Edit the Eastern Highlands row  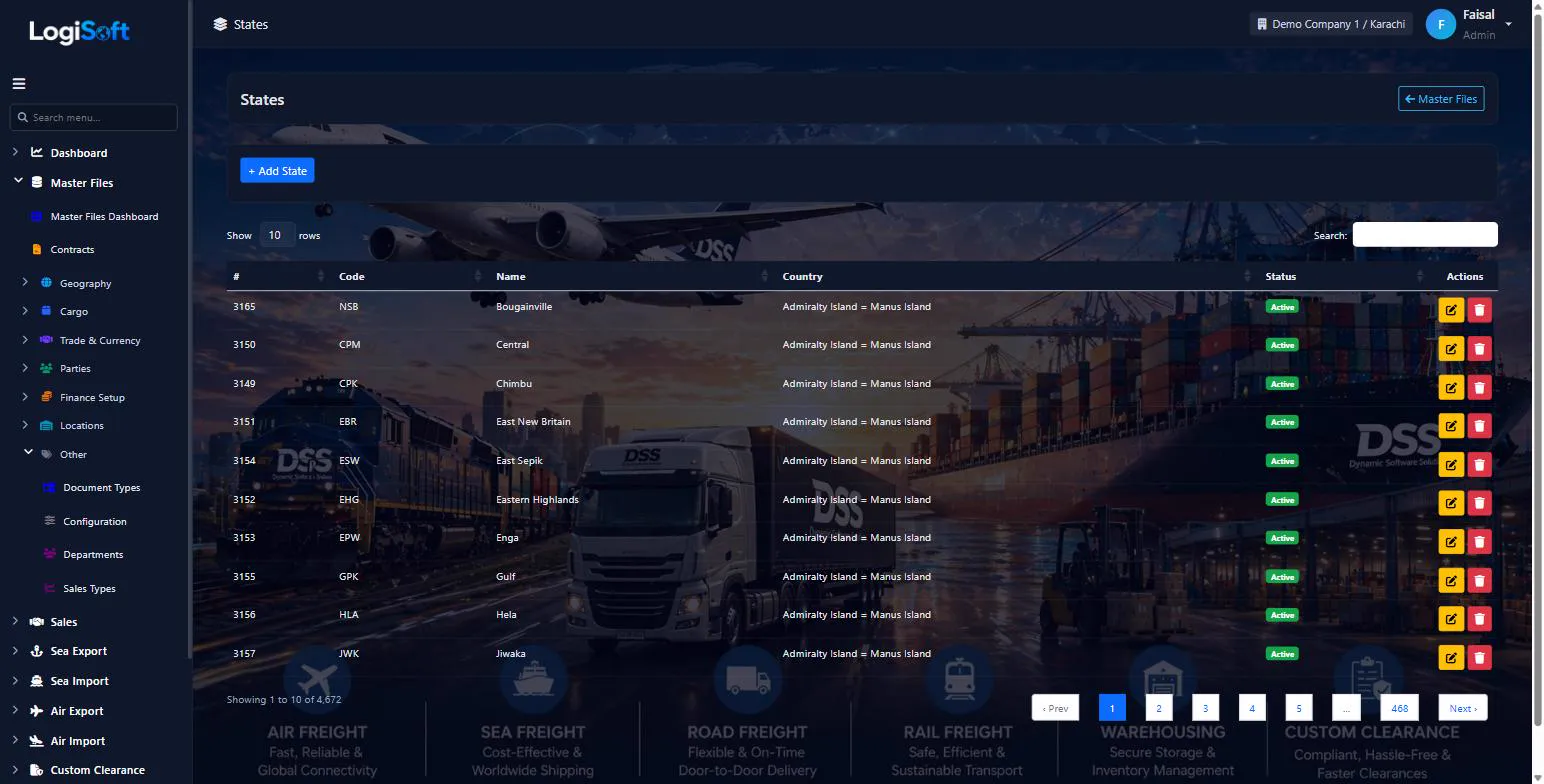(x=1450, y=503)
